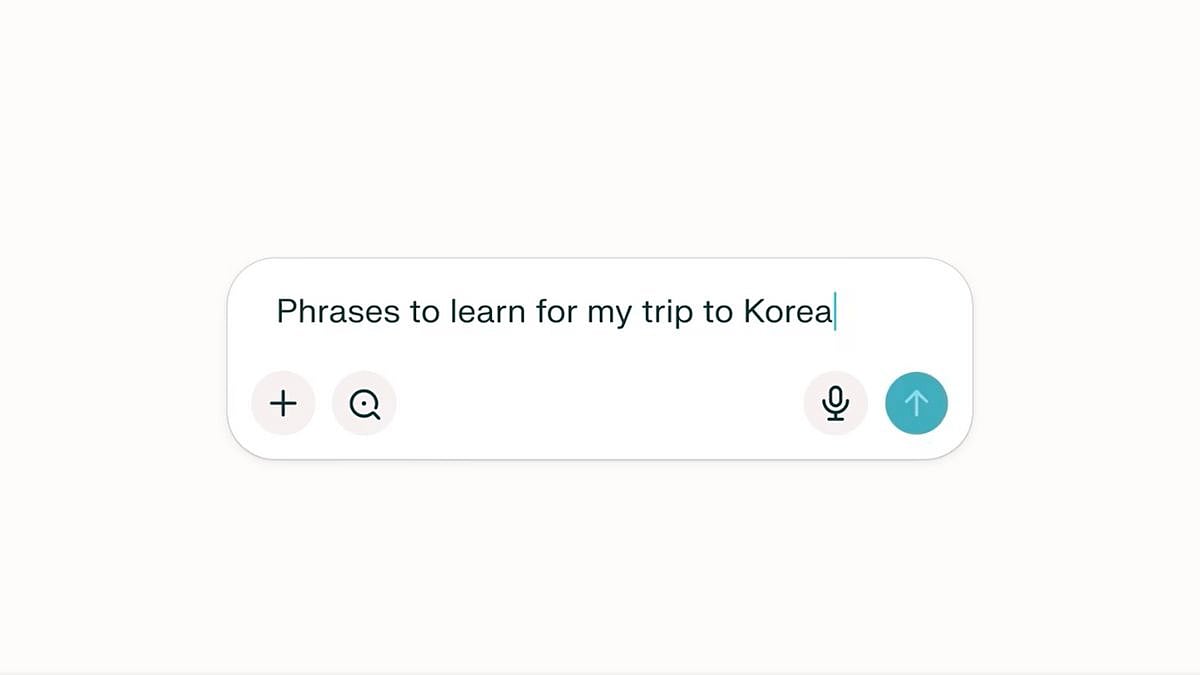Image resolution: width=1200 pixels, height=675 pixels.
Task: Send the prompt with the arrow button
Action: coord(916,403)
